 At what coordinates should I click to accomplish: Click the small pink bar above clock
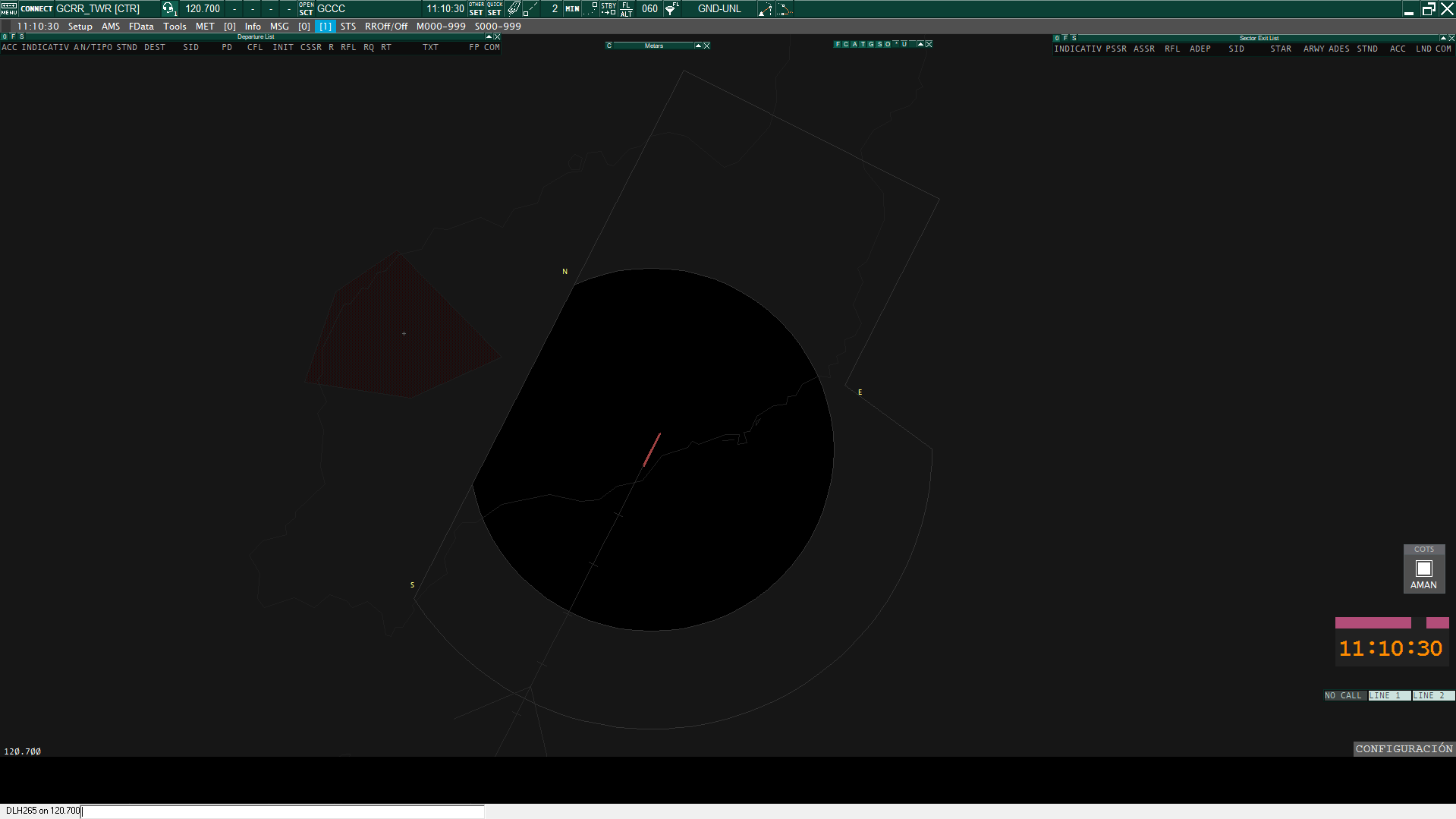(x=1437, y=622)
